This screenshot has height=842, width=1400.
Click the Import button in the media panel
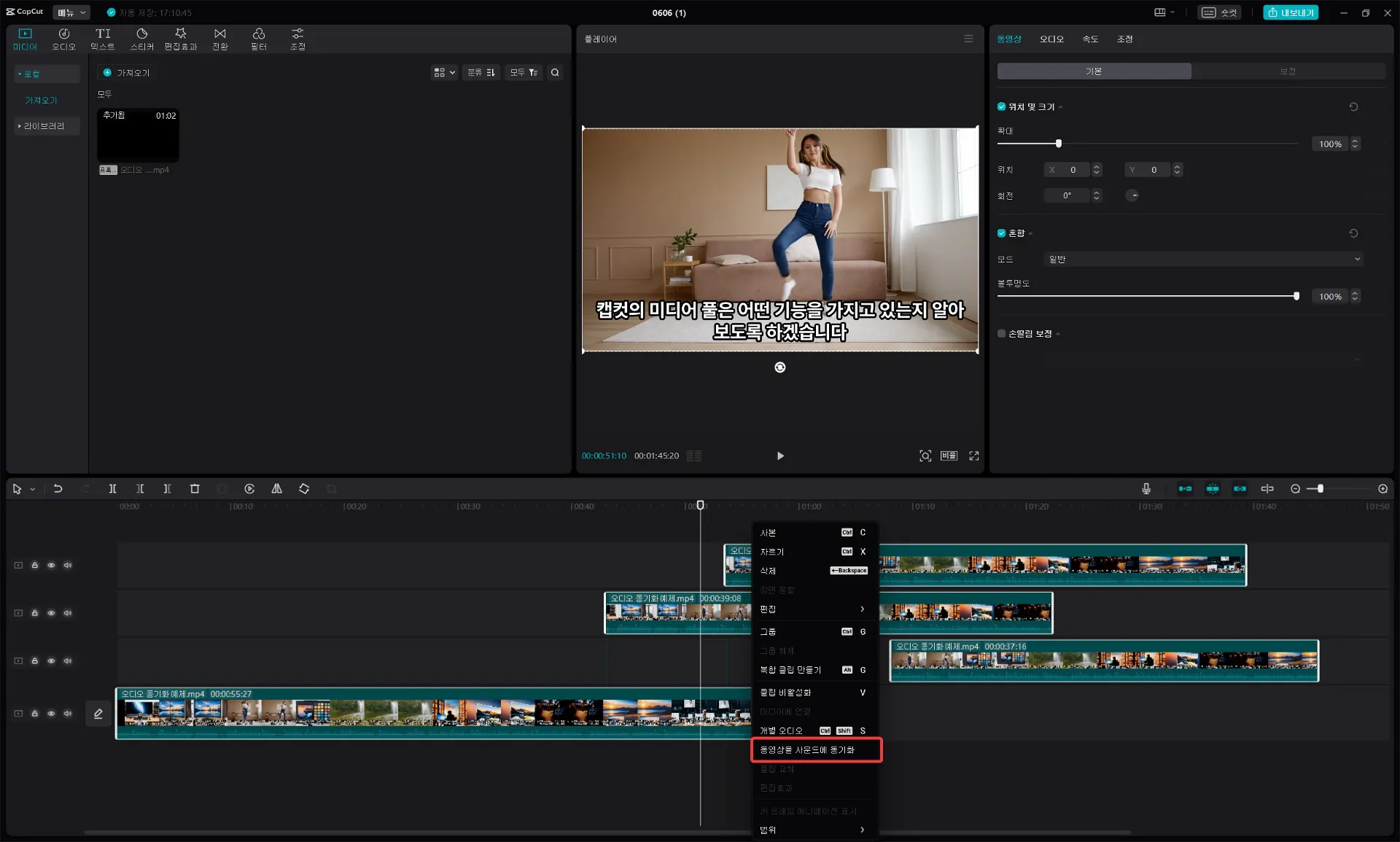127,73
